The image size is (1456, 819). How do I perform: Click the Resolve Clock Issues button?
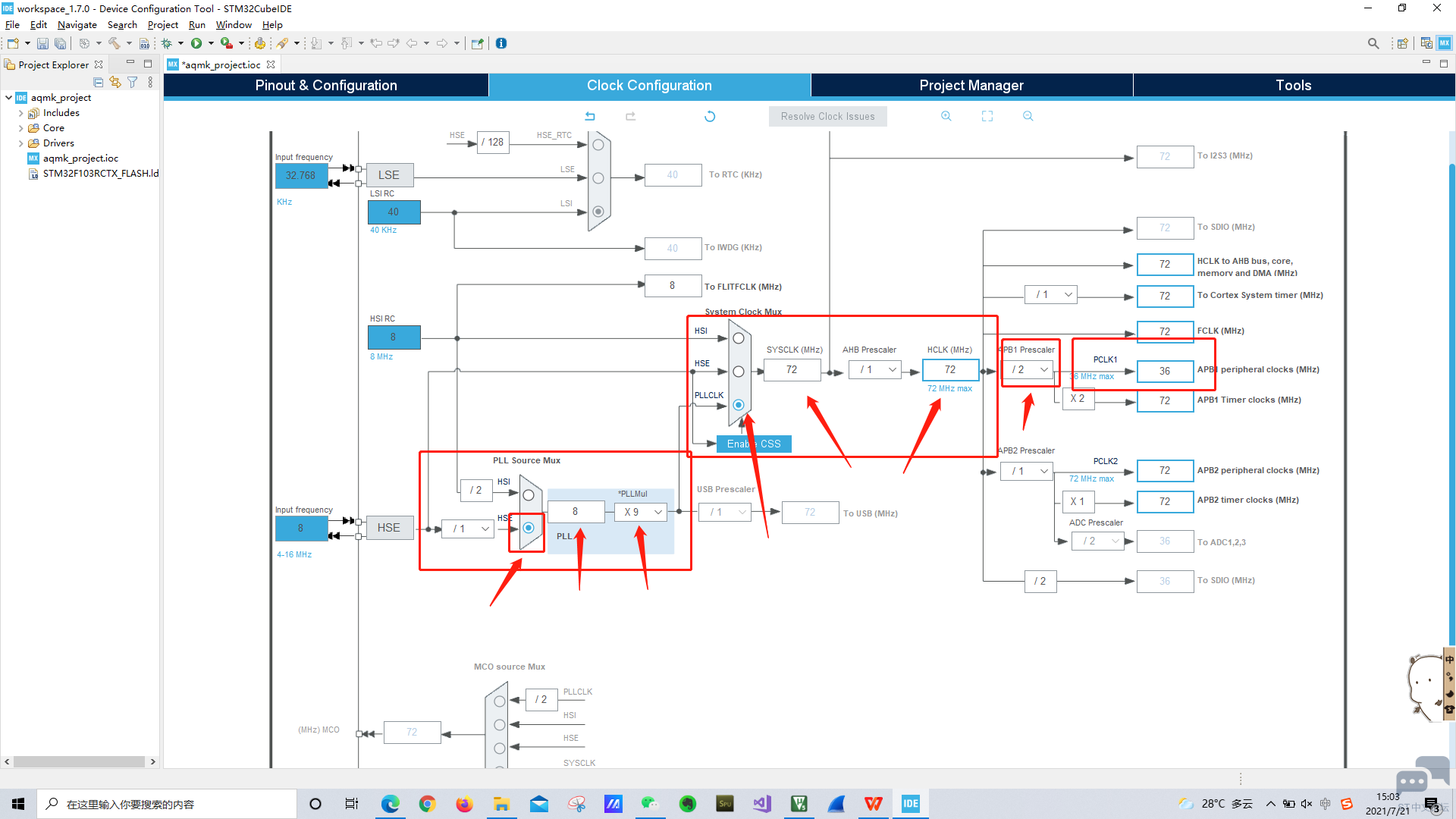tap(827, 116)
